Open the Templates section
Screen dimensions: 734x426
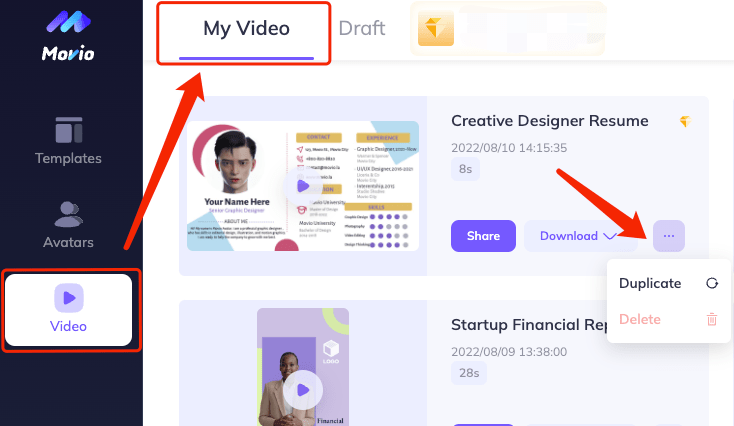68,141
